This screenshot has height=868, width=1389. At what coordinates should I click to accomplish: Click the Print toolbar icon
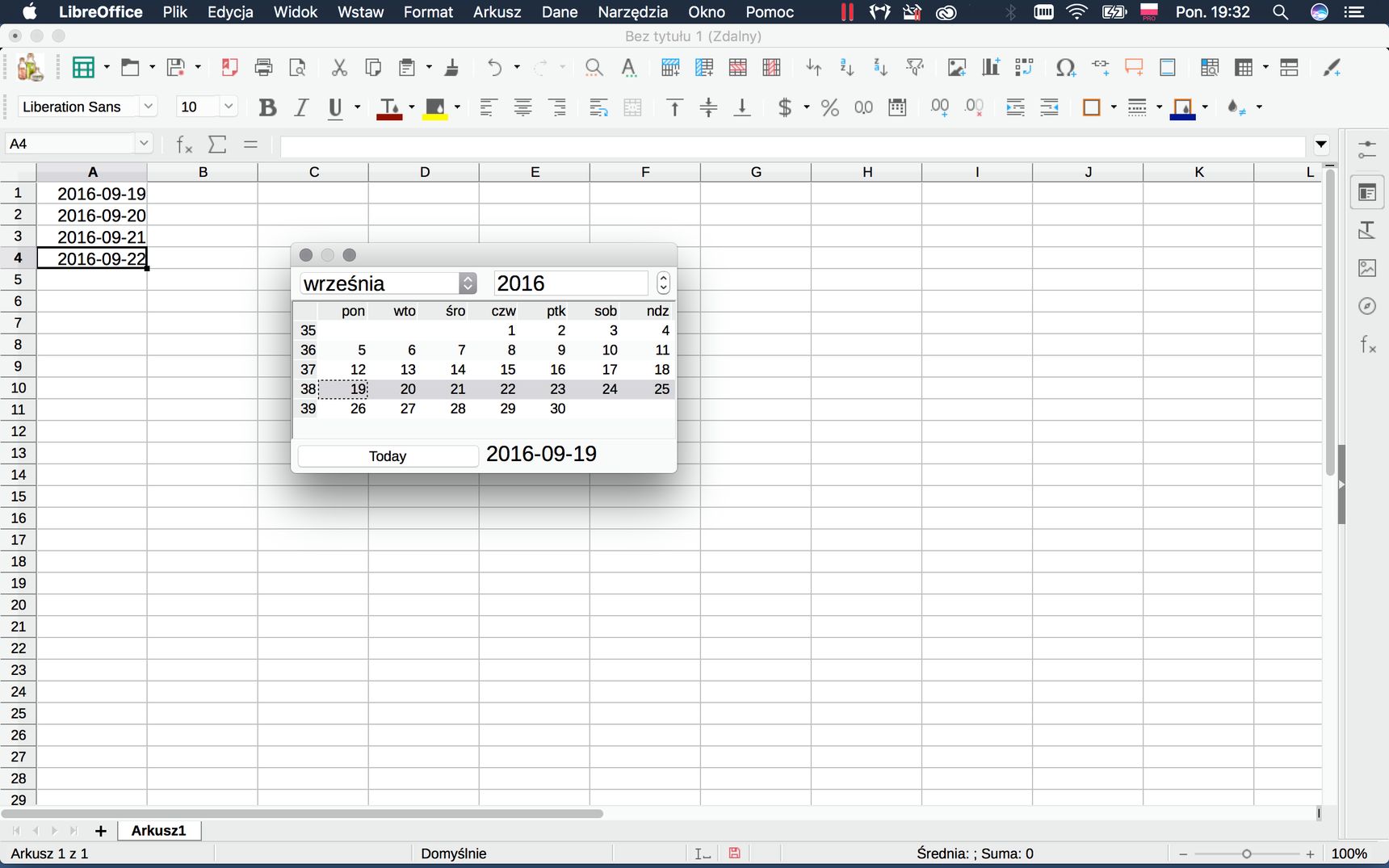pyautogui.click(x=263, y=68)
